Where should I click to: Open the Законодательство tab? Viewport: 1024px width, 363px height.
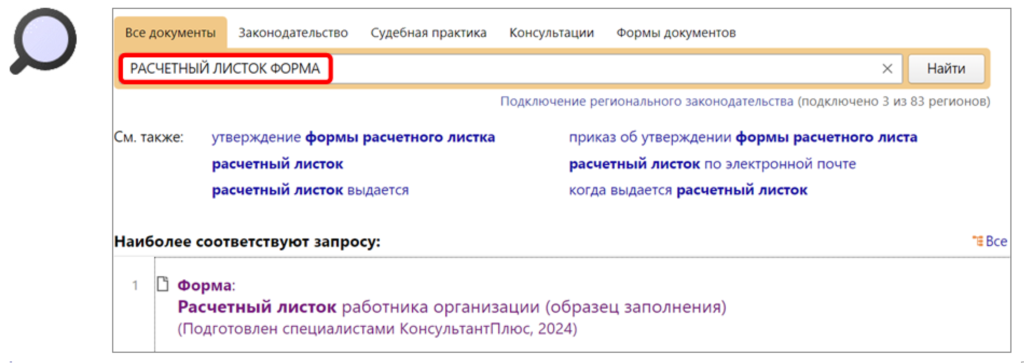click(x=293, y=33)
